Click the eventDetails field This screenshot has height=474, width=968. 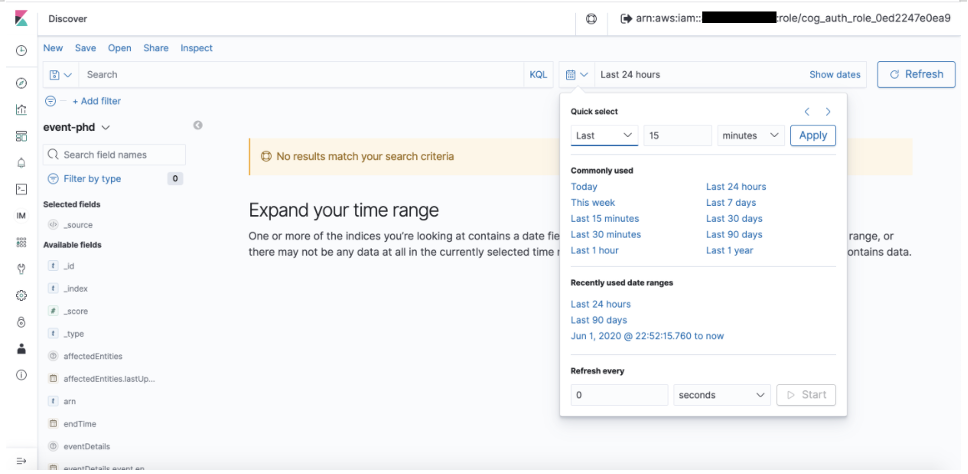[x=86, y=446]
